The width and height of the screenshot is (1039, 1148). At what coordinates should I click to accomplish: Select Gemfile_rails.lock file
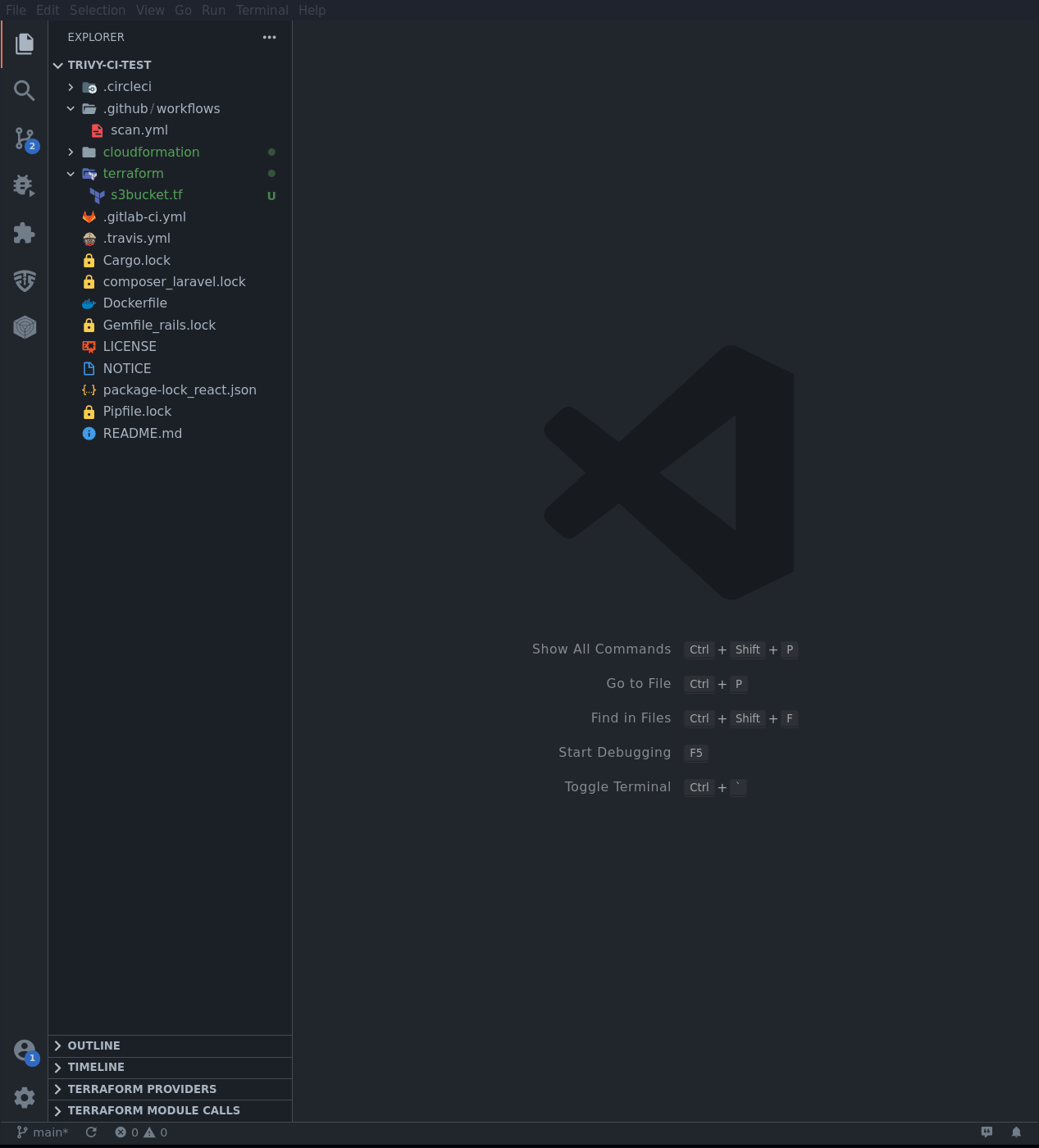click(x=170, y=326)
